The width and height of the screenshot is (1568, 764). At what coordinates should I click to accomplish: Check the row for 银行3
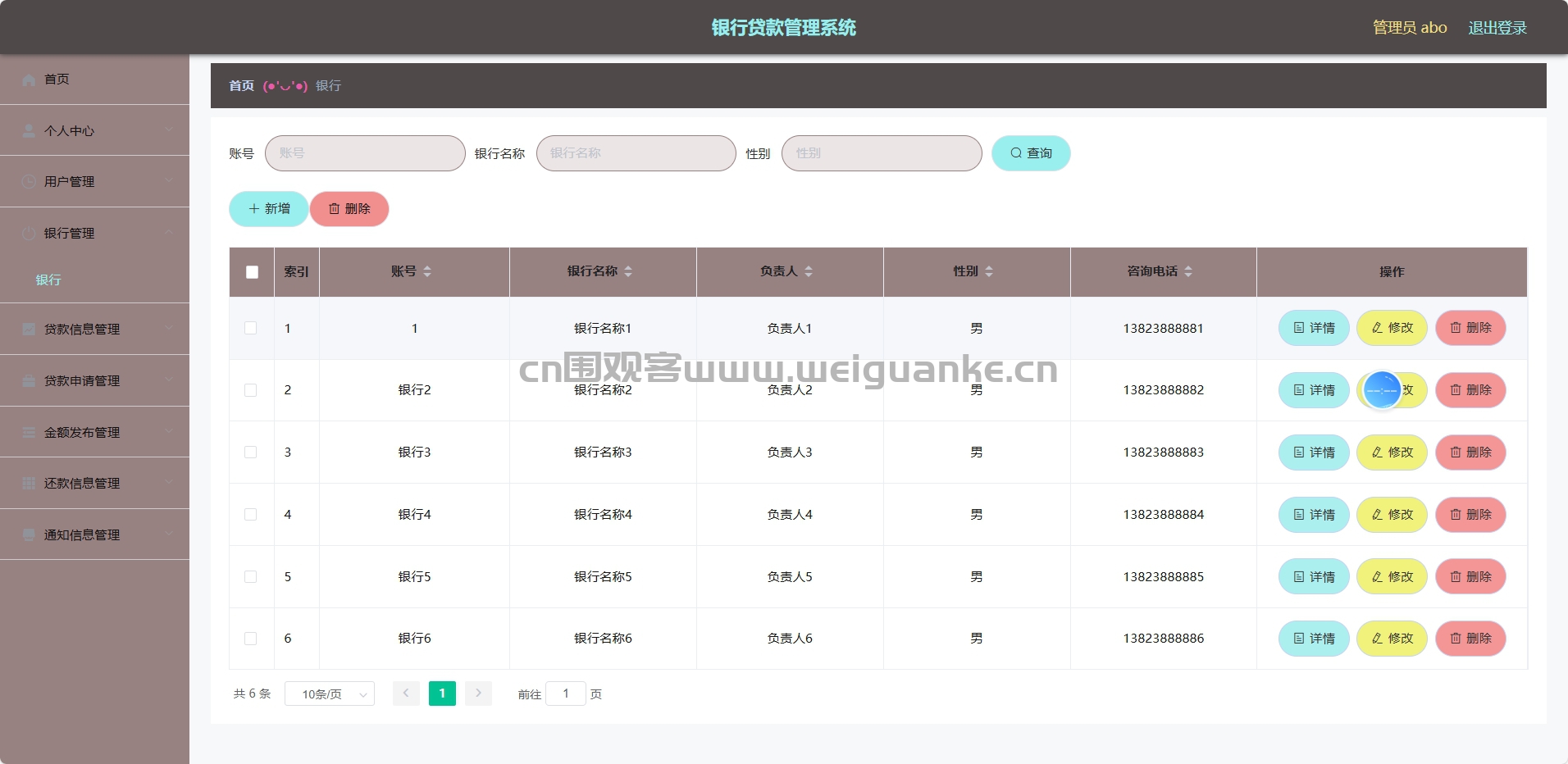251,452
